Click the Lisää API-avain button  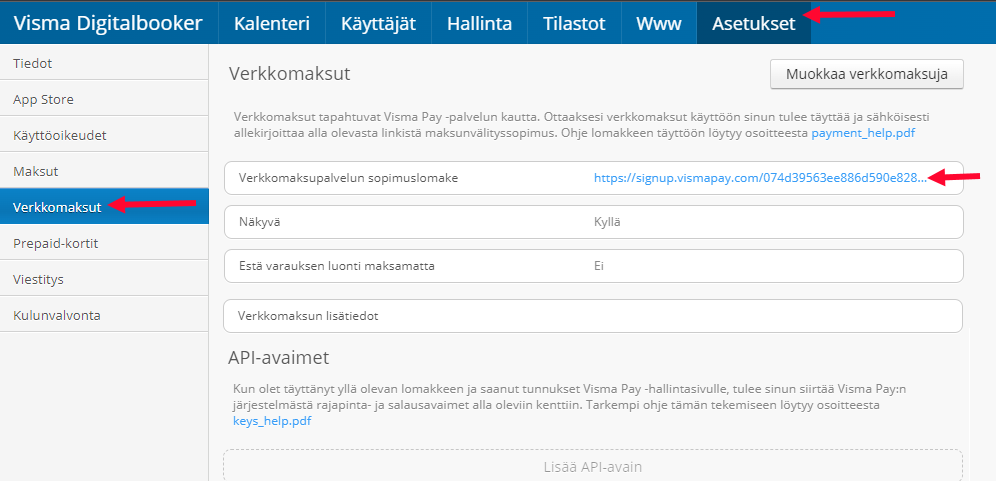pos(593,466)
